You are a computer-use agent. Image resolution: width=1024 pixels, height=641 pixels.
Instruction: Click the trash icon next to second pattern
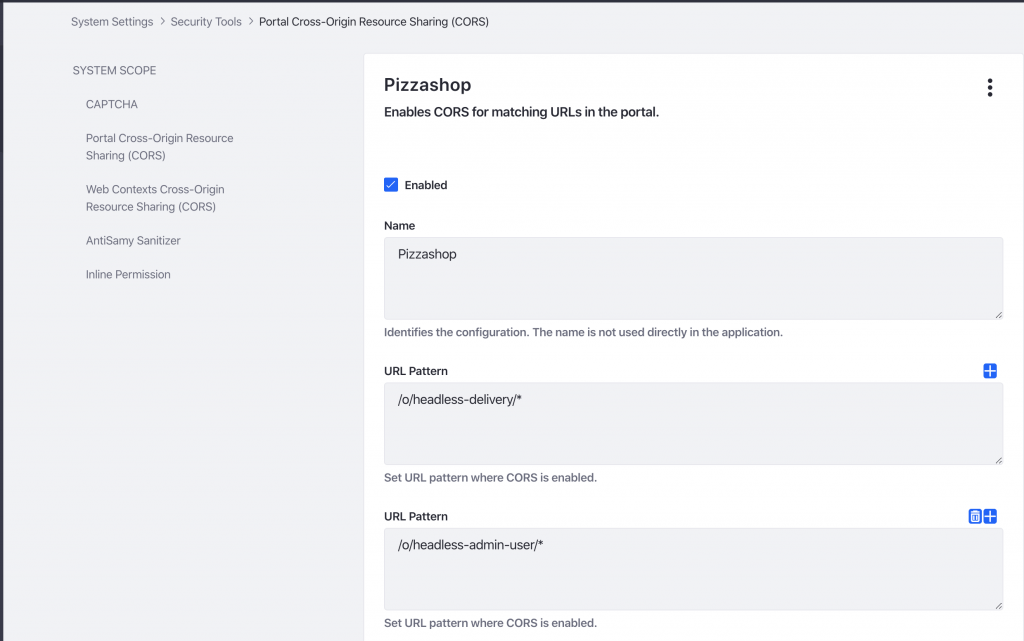(974, 516)
